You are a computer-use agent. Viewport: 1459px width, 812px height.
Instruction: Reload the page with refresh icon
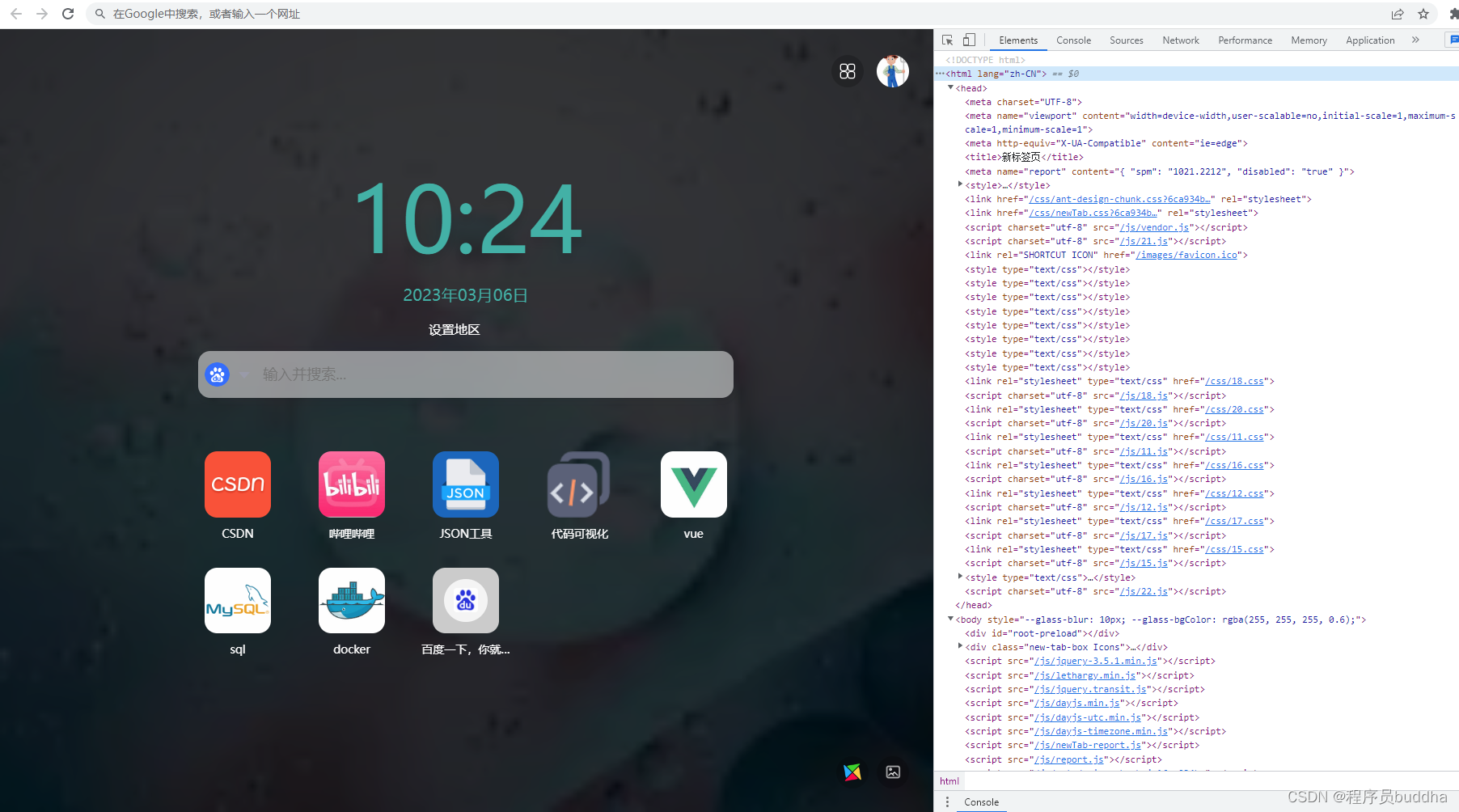tap(68, 14)
